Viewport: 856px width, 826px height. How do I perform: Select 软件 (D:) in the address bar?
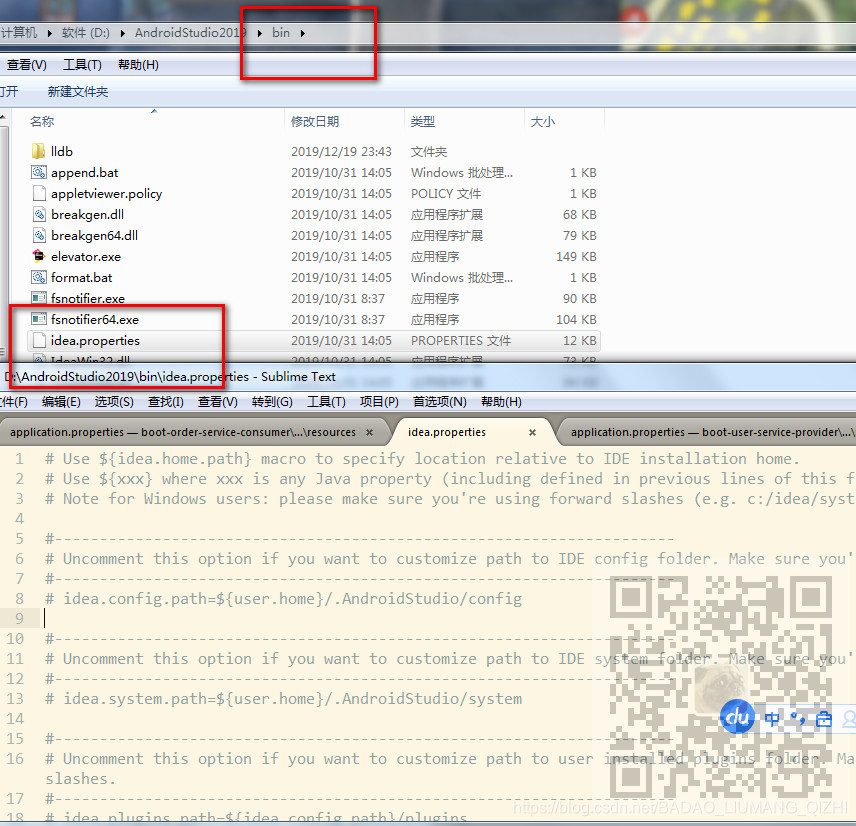coord(86,33)
